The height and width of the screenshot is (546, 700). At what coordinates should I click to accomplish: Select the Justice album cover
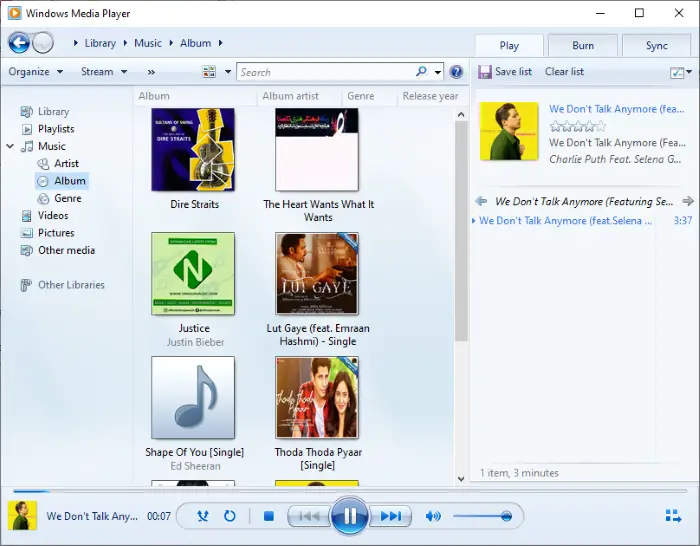pyautogui.click(x=193, y=273)
